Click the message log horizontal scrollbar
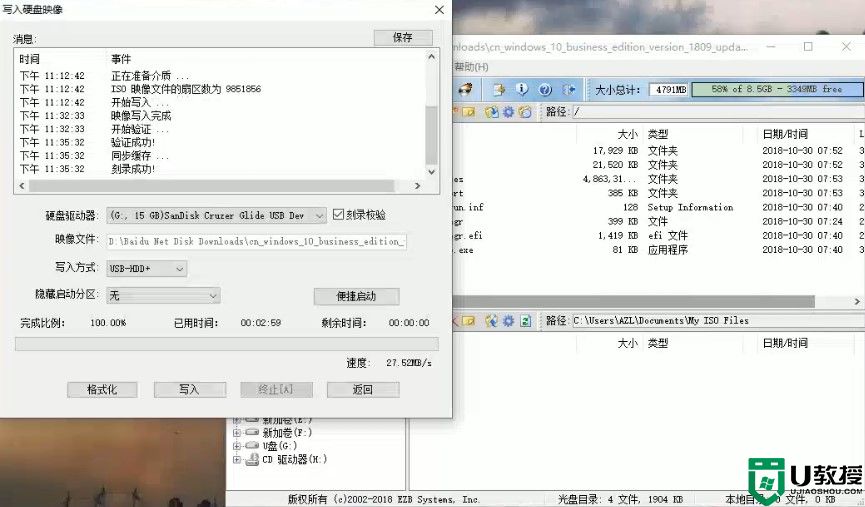This screenshot has width=865, height=507. [x=218, y=186]
